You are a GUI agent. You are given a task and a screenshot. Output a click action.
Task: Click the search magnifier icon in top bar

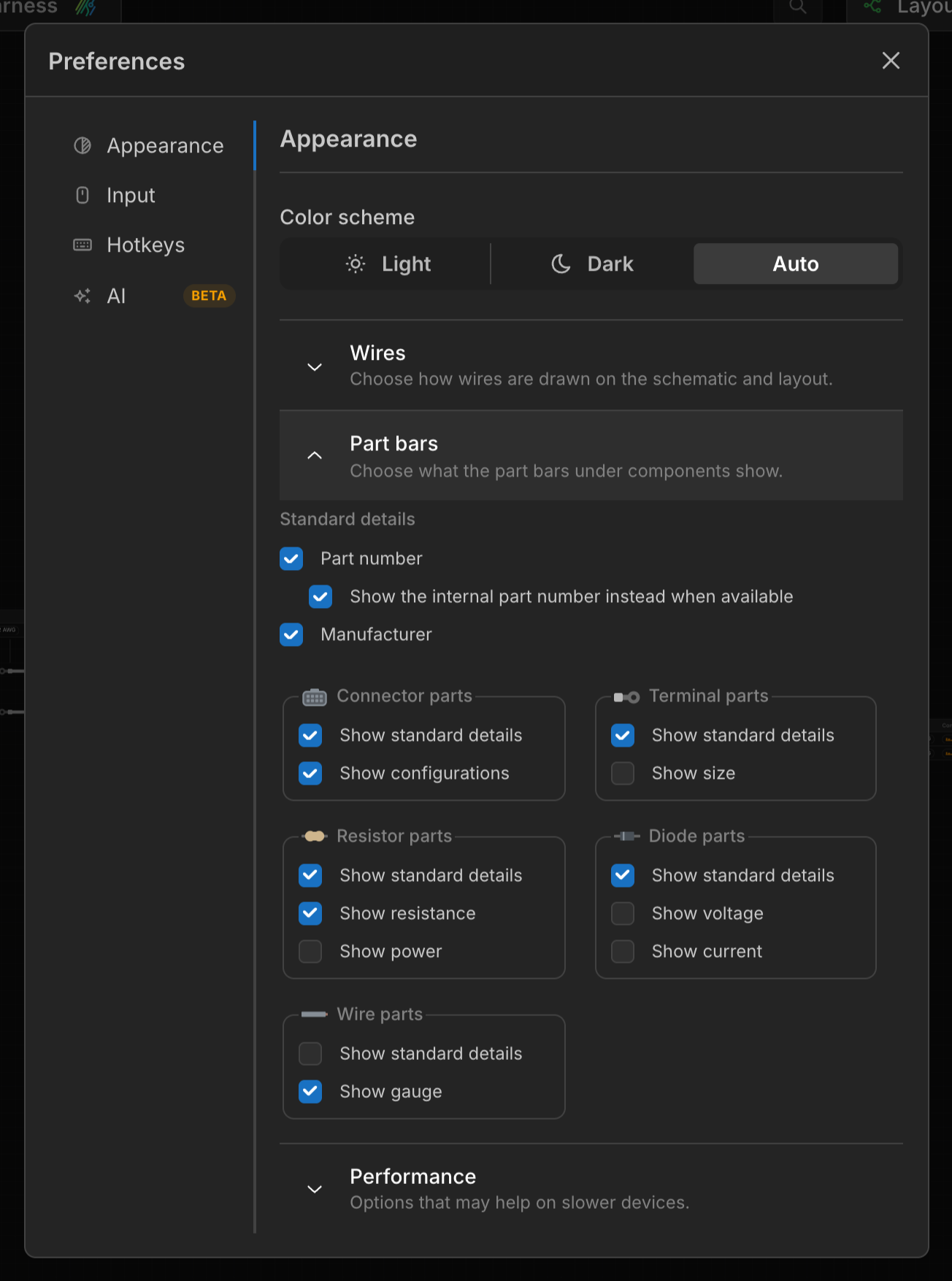point(798,7)
